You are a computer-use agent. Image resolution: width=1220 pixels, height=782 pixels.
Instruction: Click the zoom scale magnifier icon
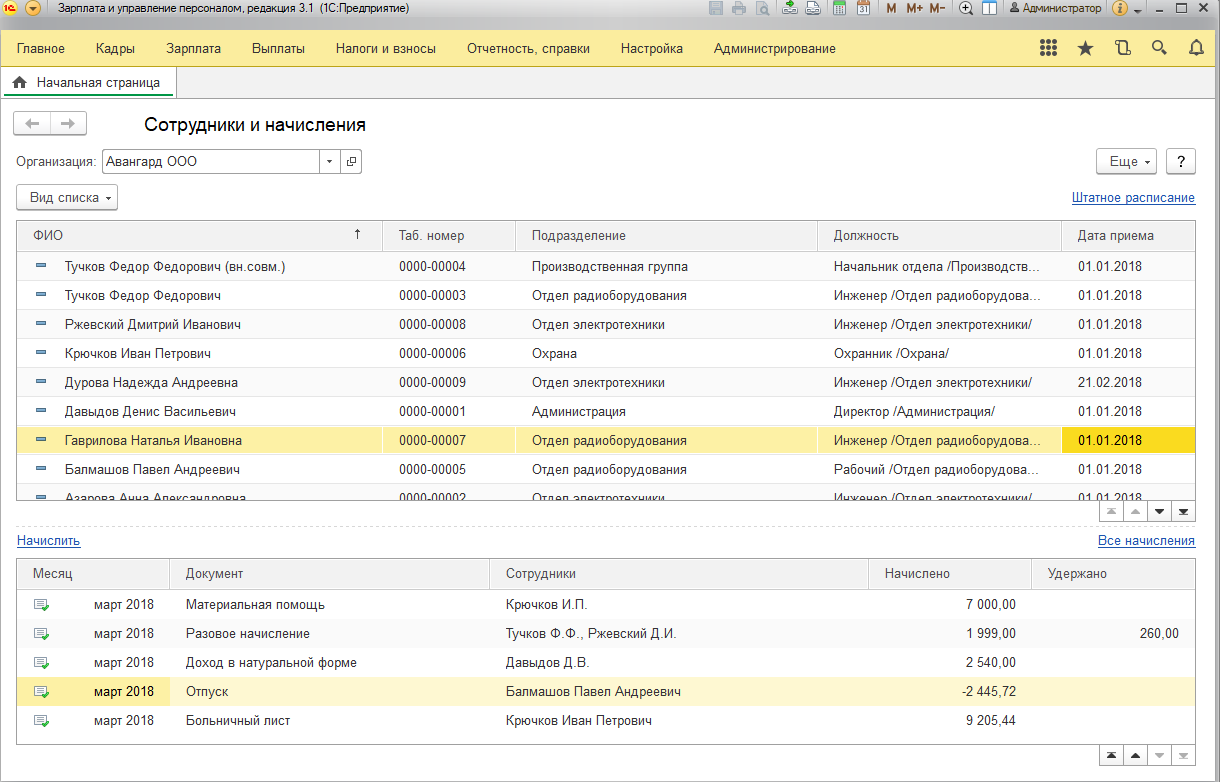966,8
